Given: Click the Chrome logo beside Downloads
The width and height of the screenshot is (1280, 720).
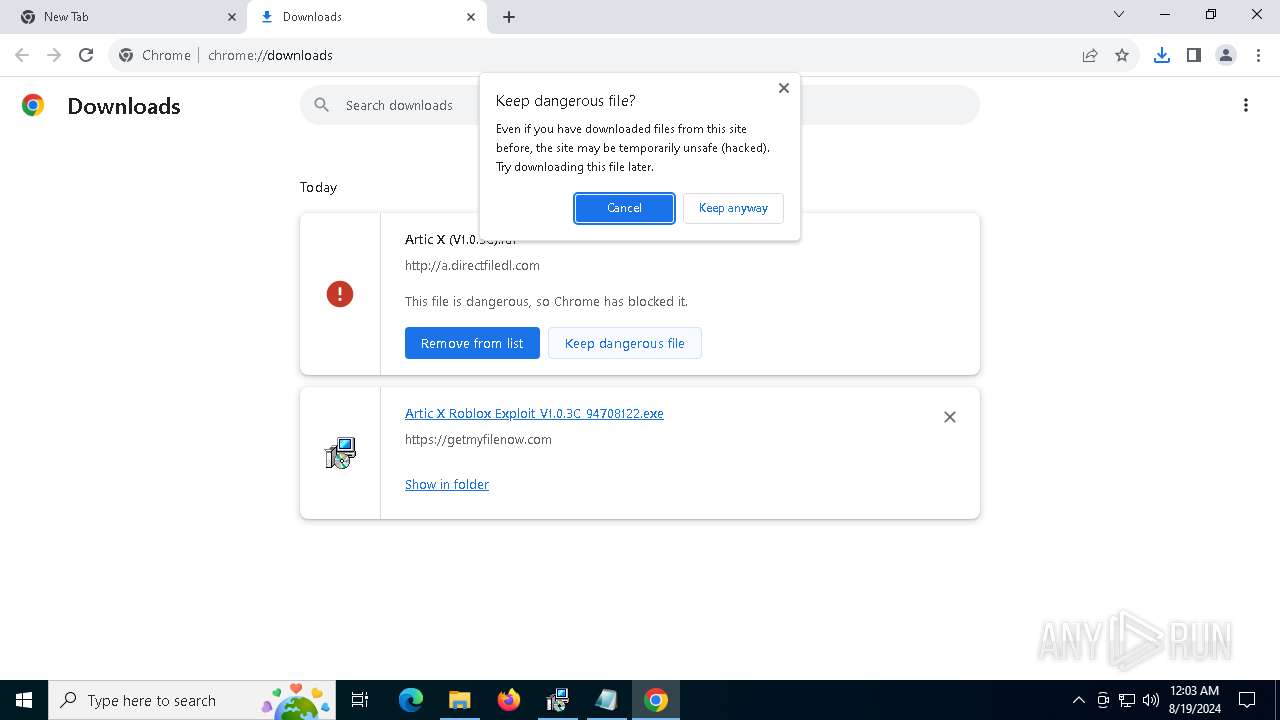Looking at the screenshot, I should click(x=33, y=105).
